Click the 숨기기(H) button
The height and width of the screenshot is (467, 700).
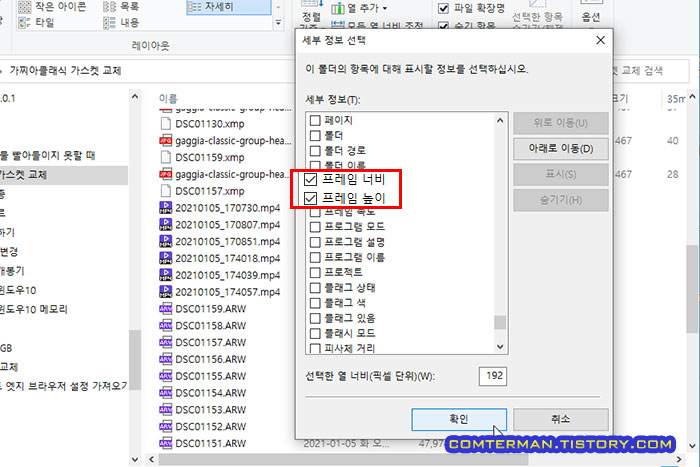(x=561, y=200)
